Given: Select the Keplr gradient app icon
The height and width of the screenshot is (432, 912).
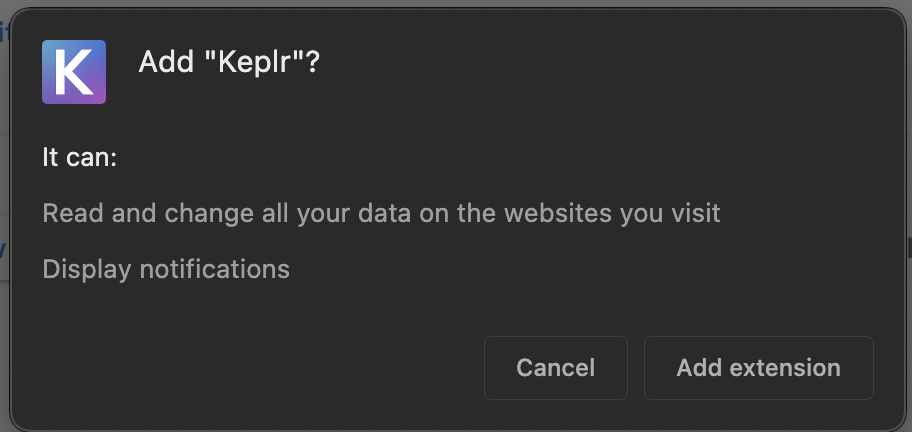Looking at the screenshot, I should [x=74, y=72].
